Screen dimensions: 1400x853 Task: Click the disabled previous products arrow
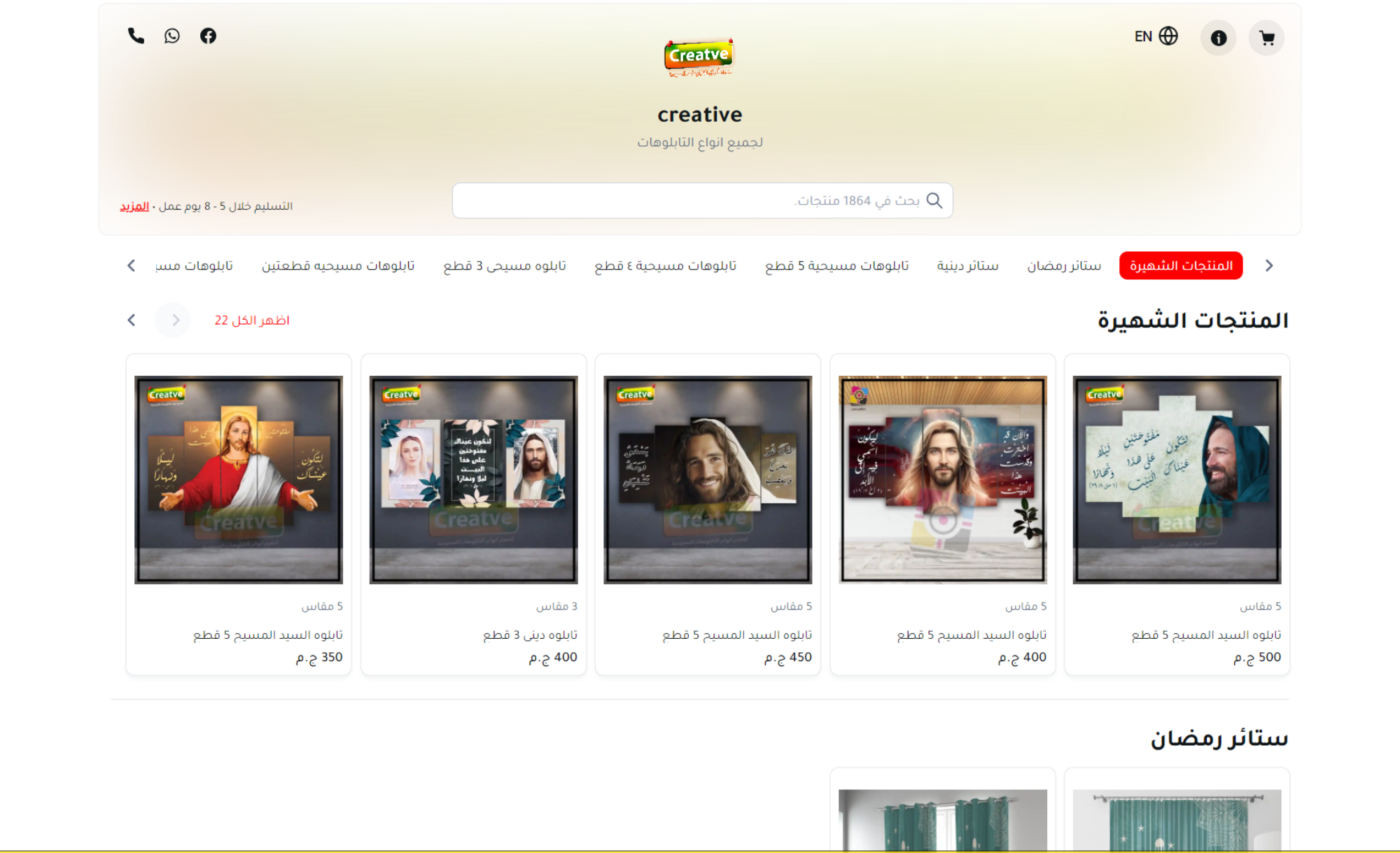(173, 320)
